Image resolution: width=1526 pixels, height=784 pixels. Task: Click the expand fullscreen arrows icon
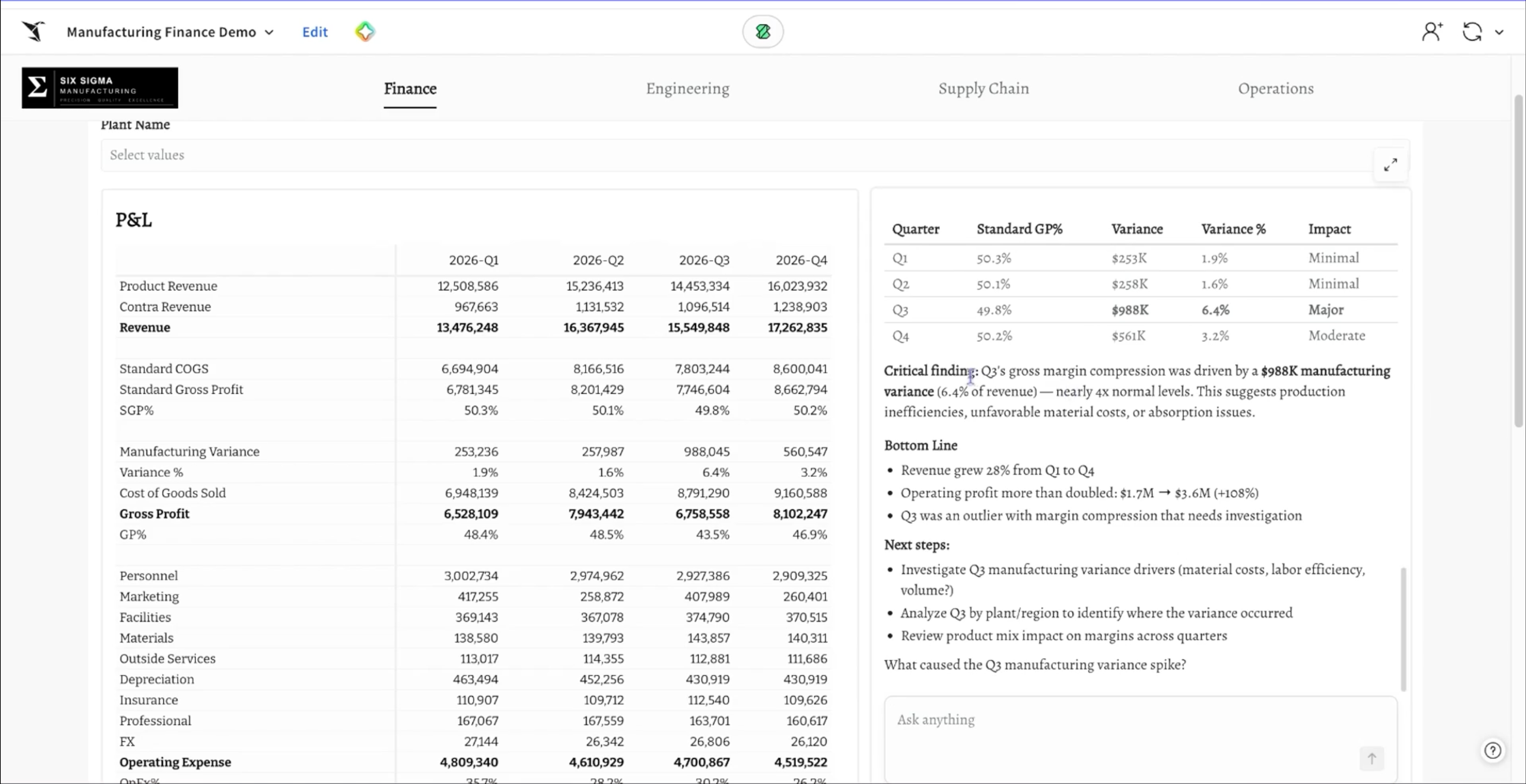(1390, 165)
